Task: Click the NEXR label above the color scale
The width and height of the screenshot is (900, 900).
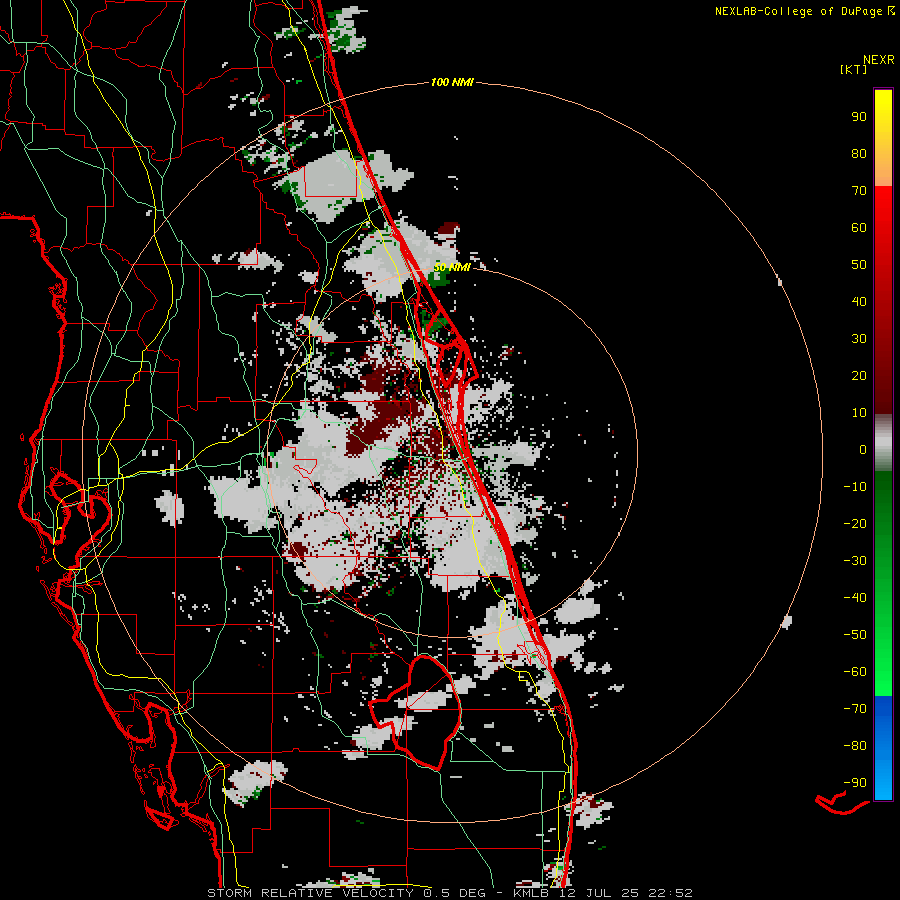Action: tap(879, 60)
